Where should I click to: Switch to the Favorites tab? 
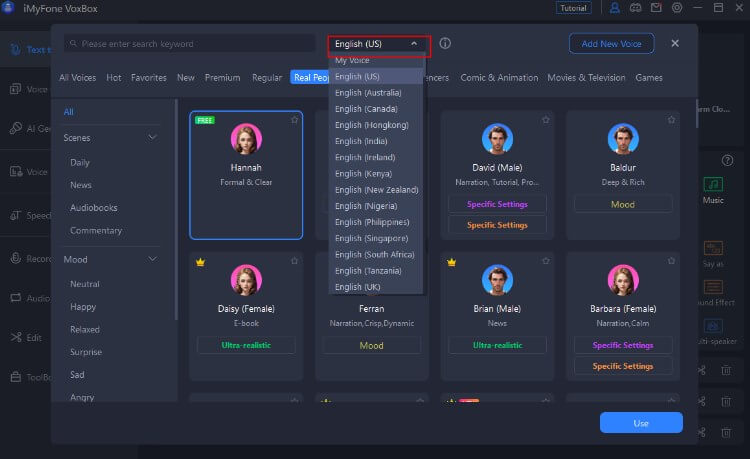point(149,77)
